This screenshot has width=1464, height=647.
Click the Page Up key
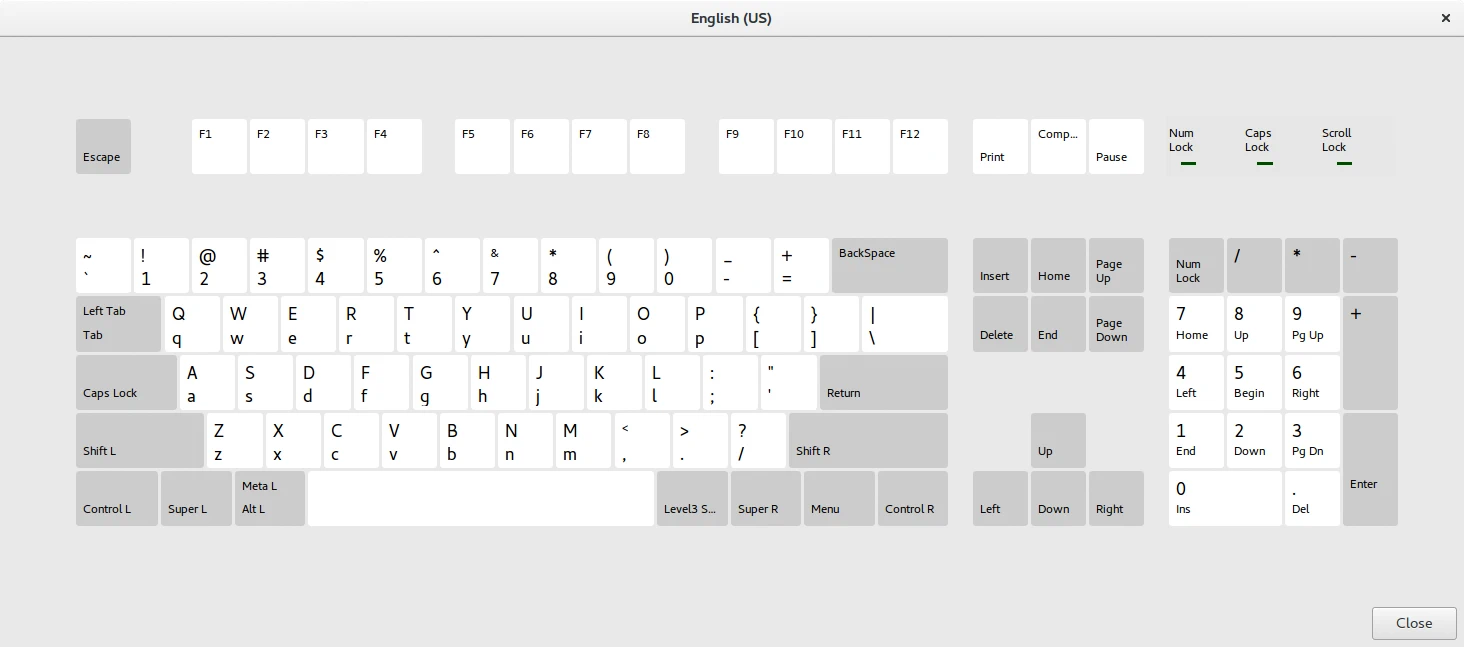(x=1115, y=265)
